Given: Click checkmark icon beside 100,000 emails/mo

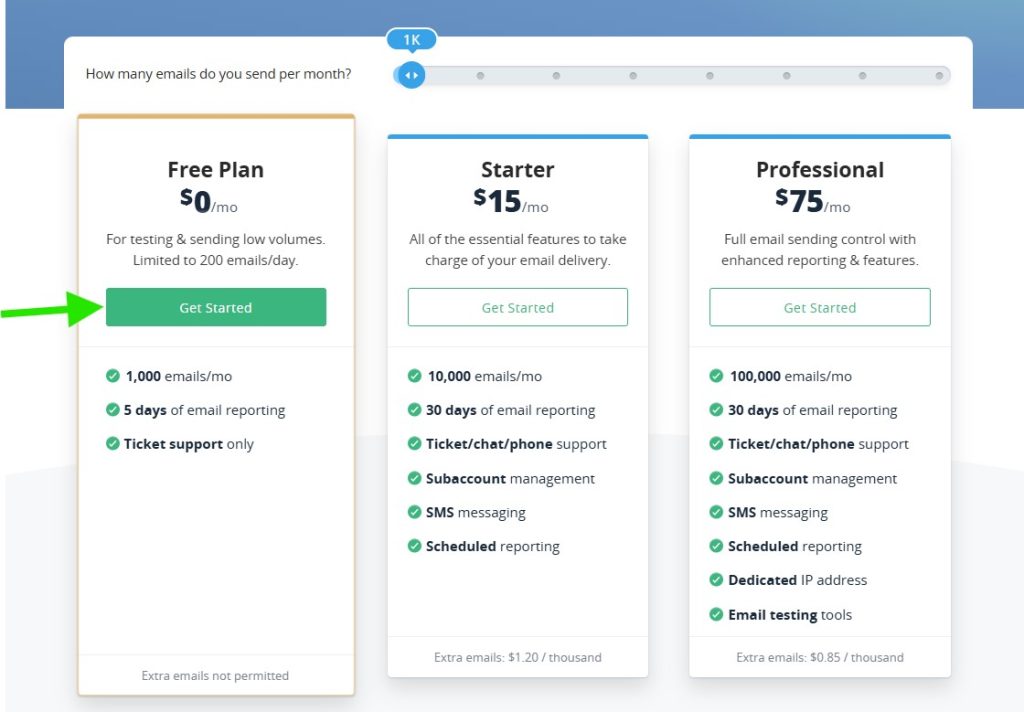Looking at the screenshot, I should (x=716, y=376).
